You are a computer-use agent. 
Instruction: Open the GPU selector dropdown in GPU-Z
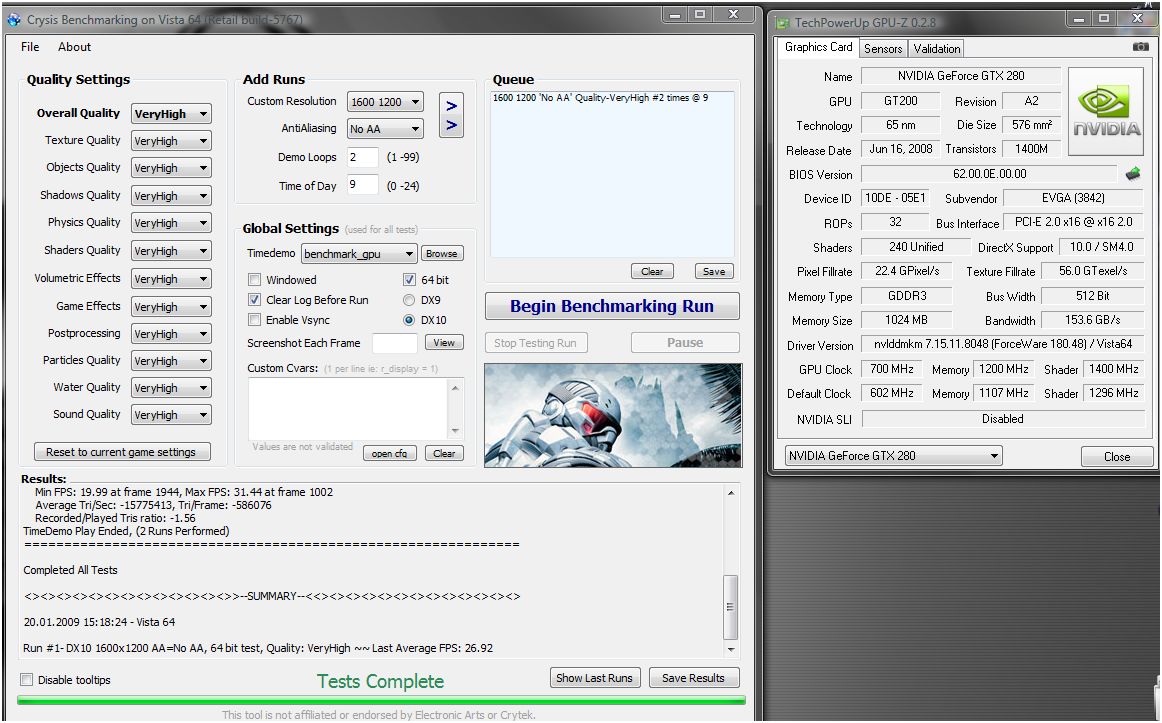tap(893, 456)
